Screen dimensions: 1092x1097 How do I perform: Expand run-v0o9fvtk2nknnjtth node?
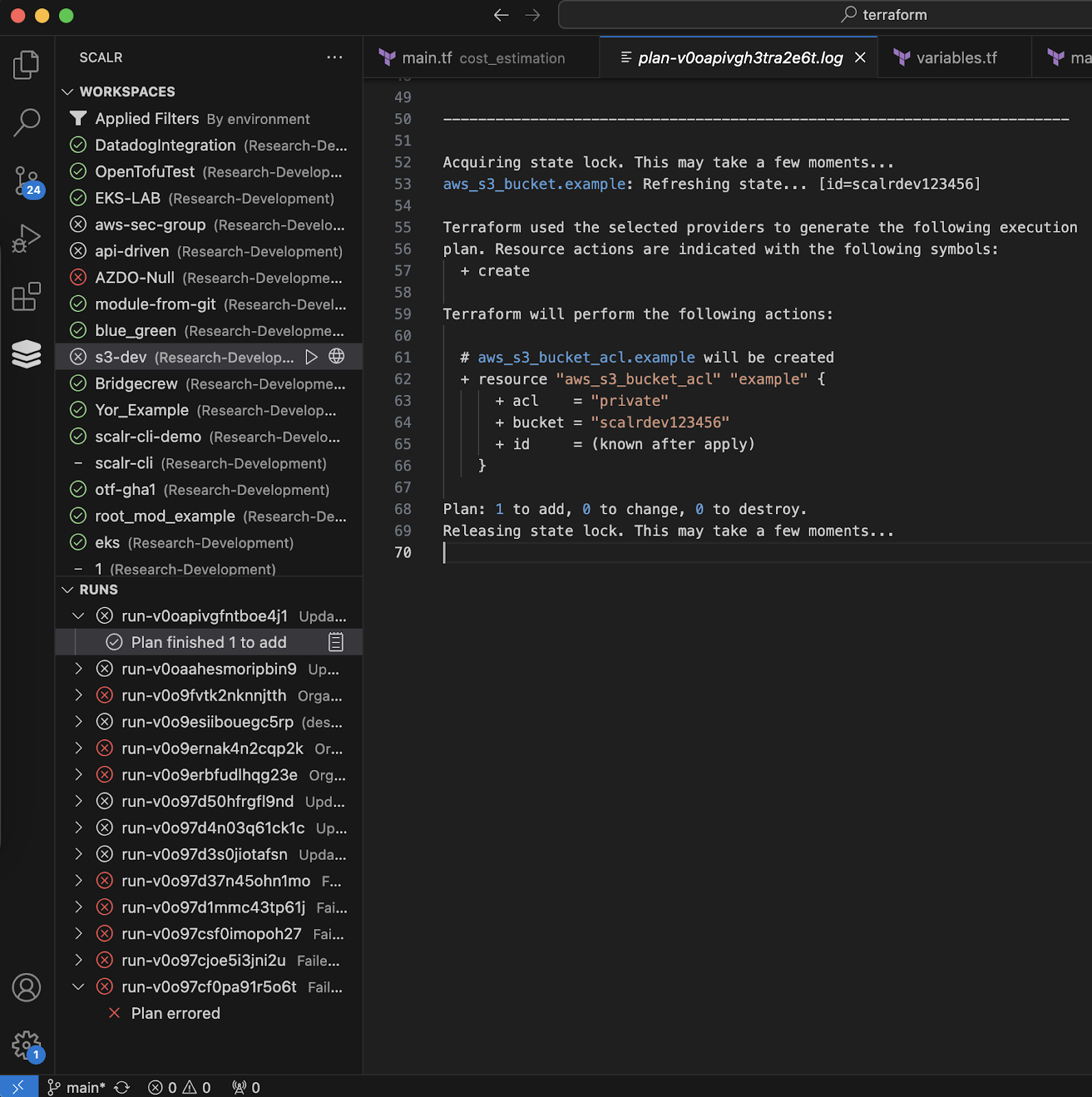click(78, 695)
